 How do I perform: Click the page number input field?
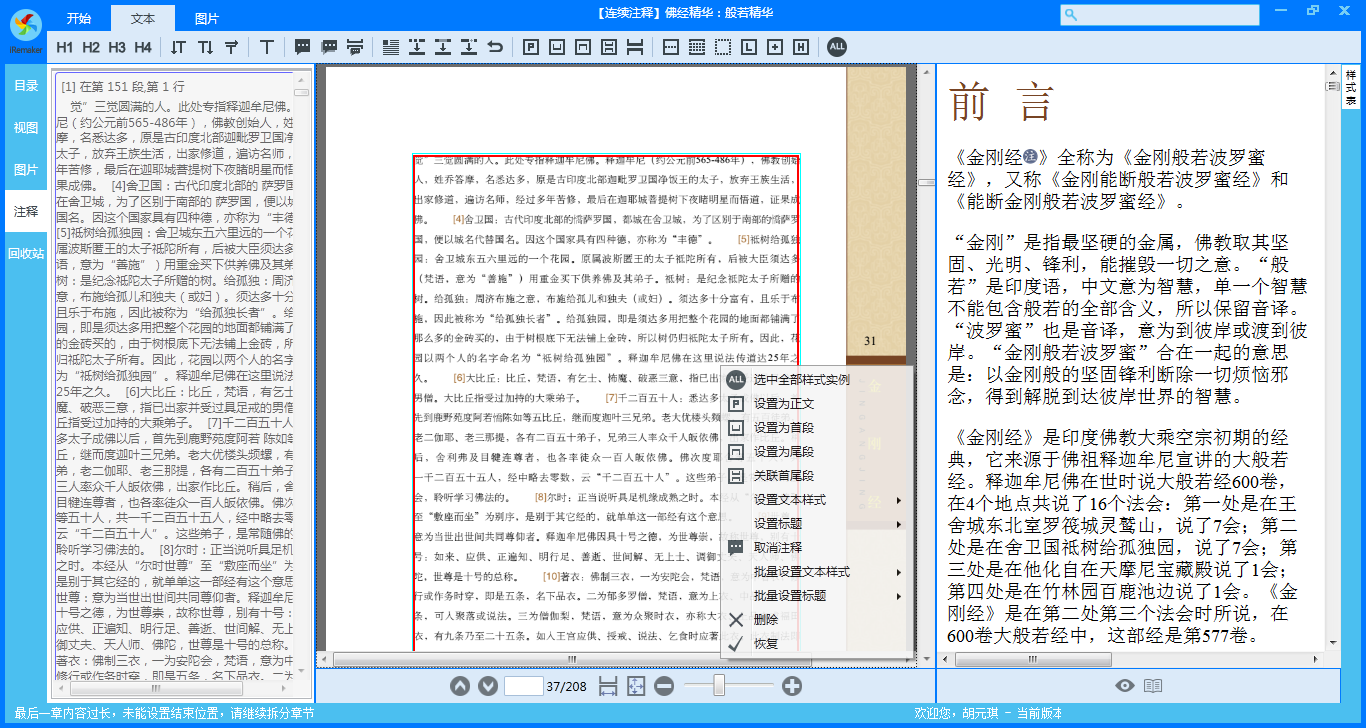click(523, 686)
